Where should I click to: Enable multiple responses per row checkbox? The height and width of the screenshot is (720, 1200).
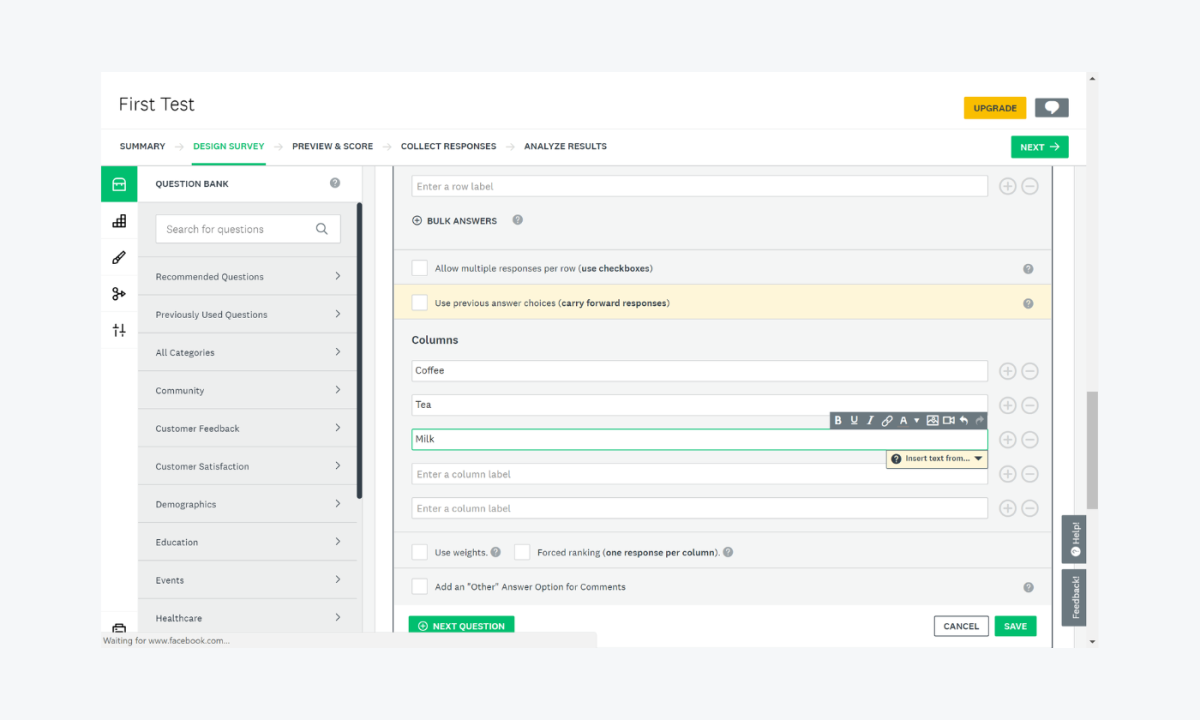(420, 267)
